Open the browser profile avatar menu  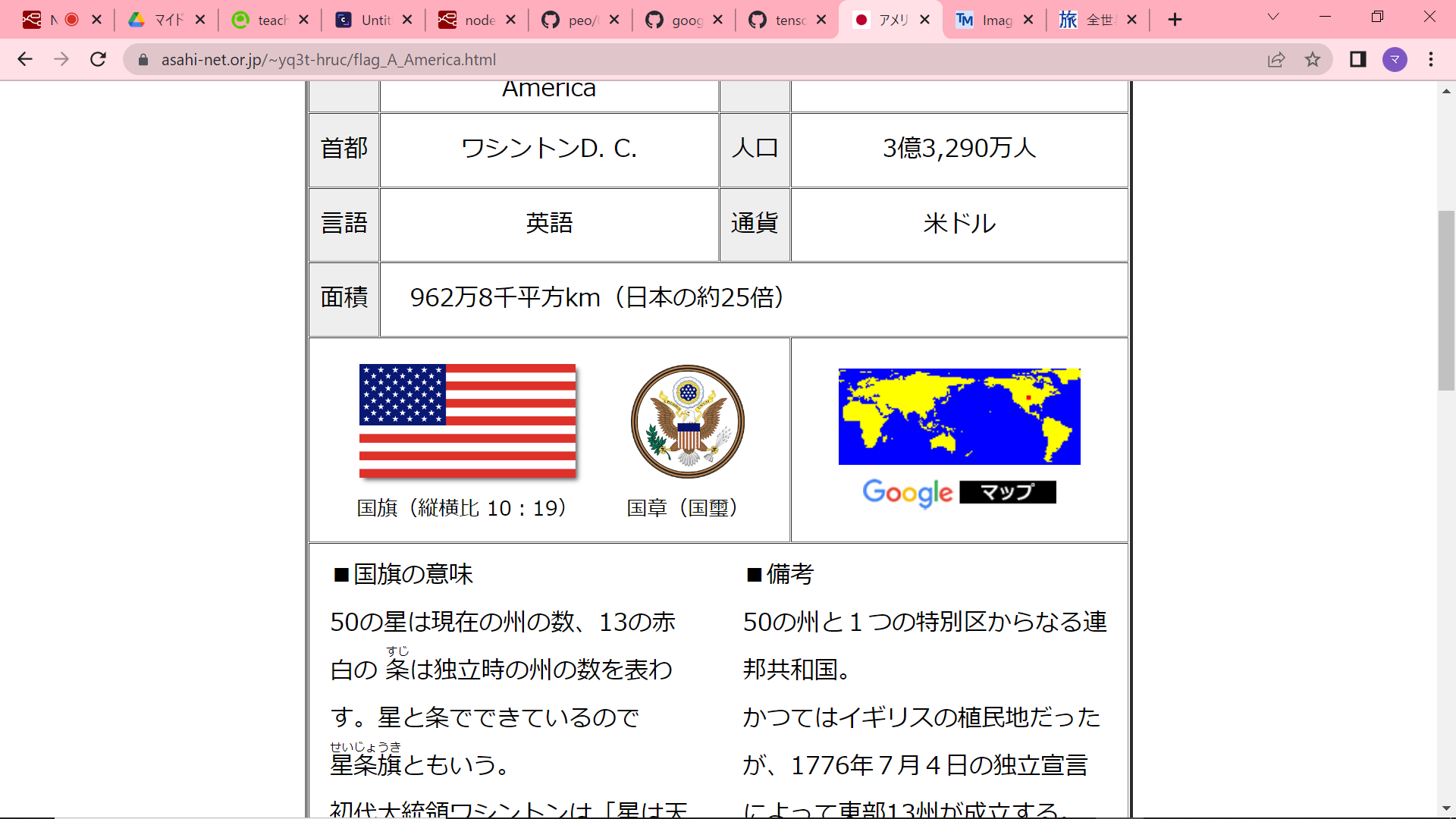(1395, 59)
